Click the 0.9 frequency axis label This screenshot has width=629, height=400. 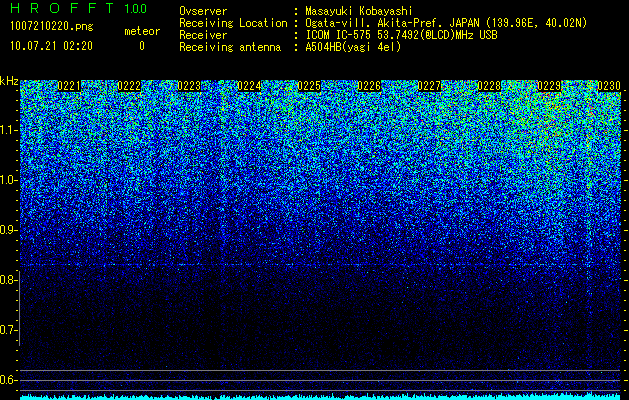[x=8, y=230]
